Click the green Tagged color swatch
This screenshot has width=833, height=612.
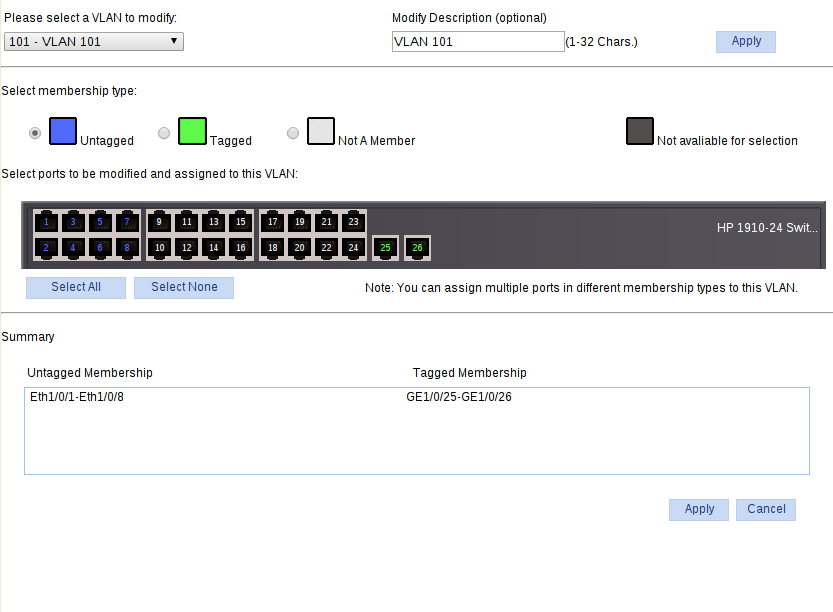tap(192, 131)
